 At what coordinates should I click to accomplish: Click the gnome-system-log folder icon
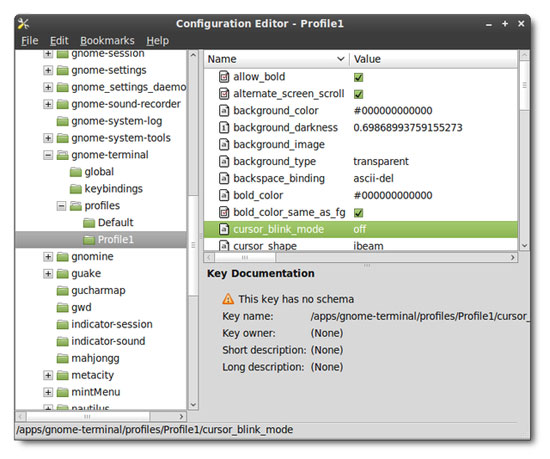62,121
